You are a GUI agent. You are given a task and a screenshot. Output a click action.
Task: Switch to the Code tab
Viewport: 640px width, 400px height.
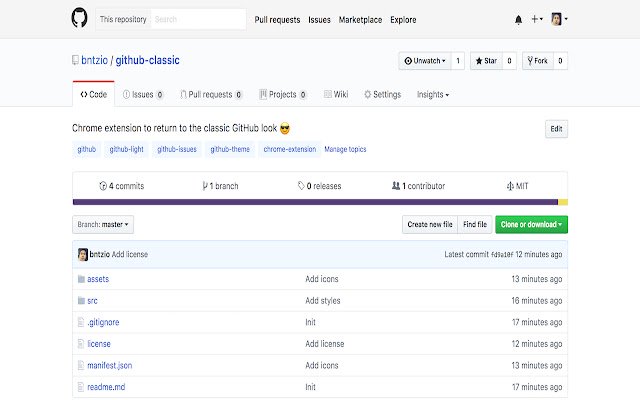(x=93, y=95)
